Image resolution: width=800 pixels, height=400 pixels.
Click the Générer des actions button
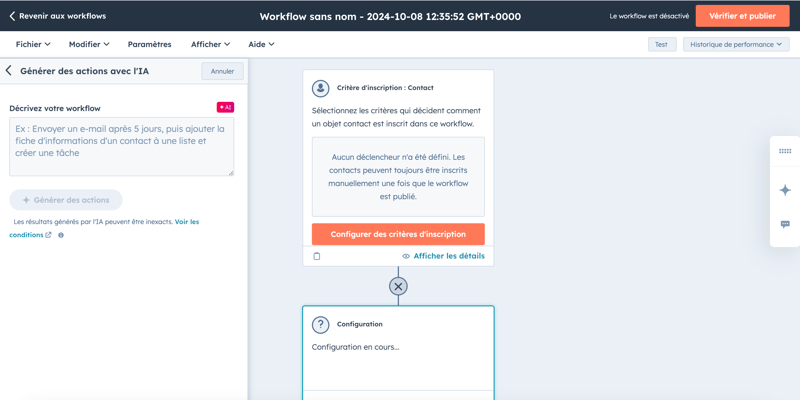[66, 200]
